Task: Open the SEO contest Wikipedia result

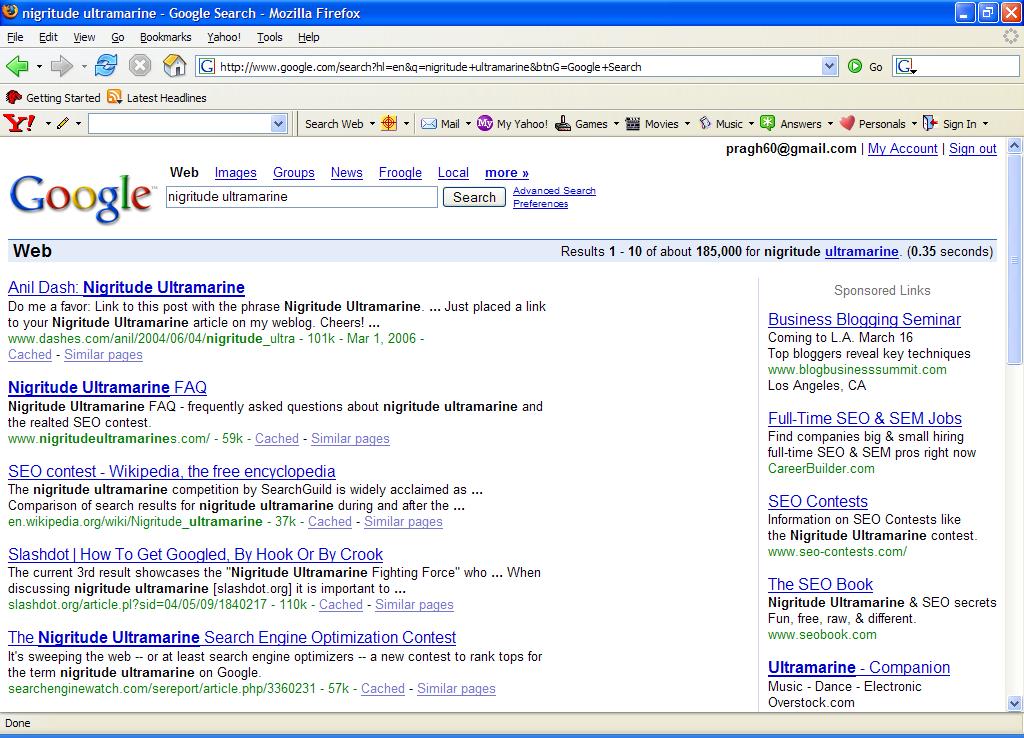Action: click(x=172, y=471)
